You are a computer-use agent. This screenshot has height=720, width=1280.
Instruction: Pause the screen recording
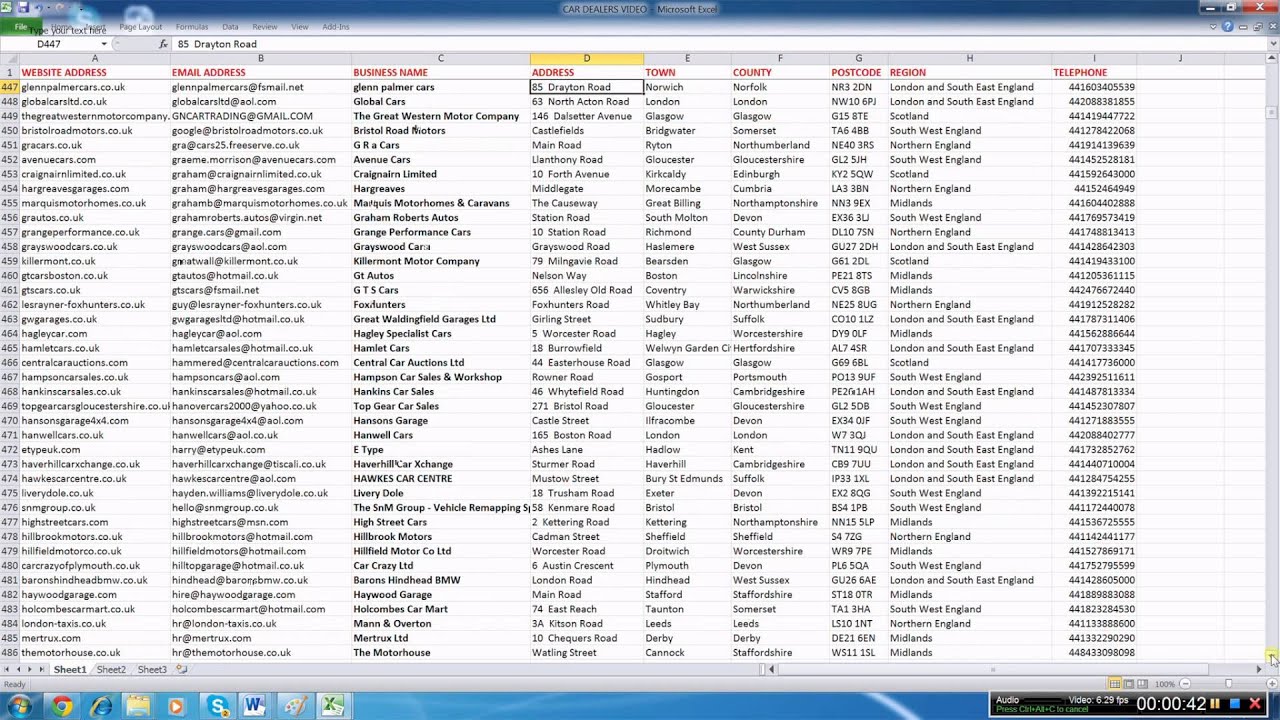point(1216,704)
